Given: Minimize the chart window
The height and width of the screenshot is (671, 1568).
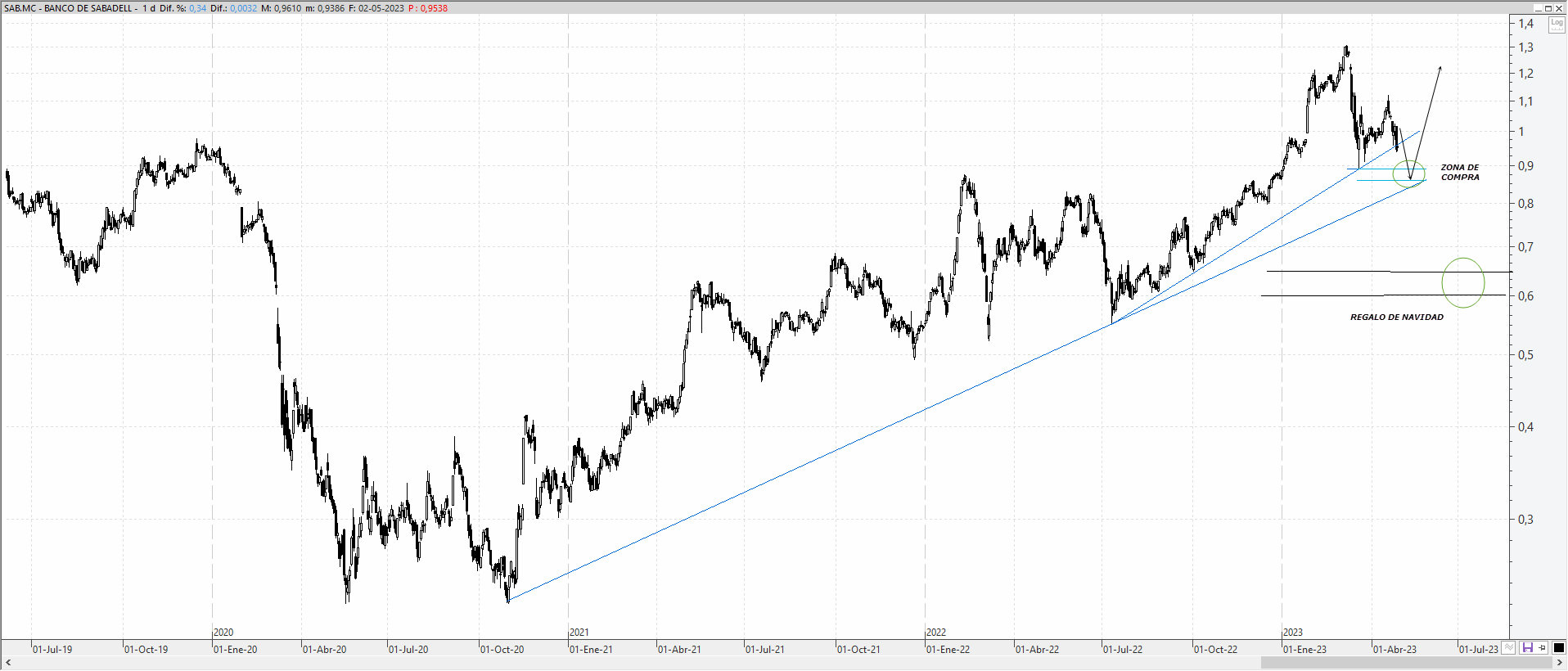Looking at the screenshot, I should pos(1538,8).
